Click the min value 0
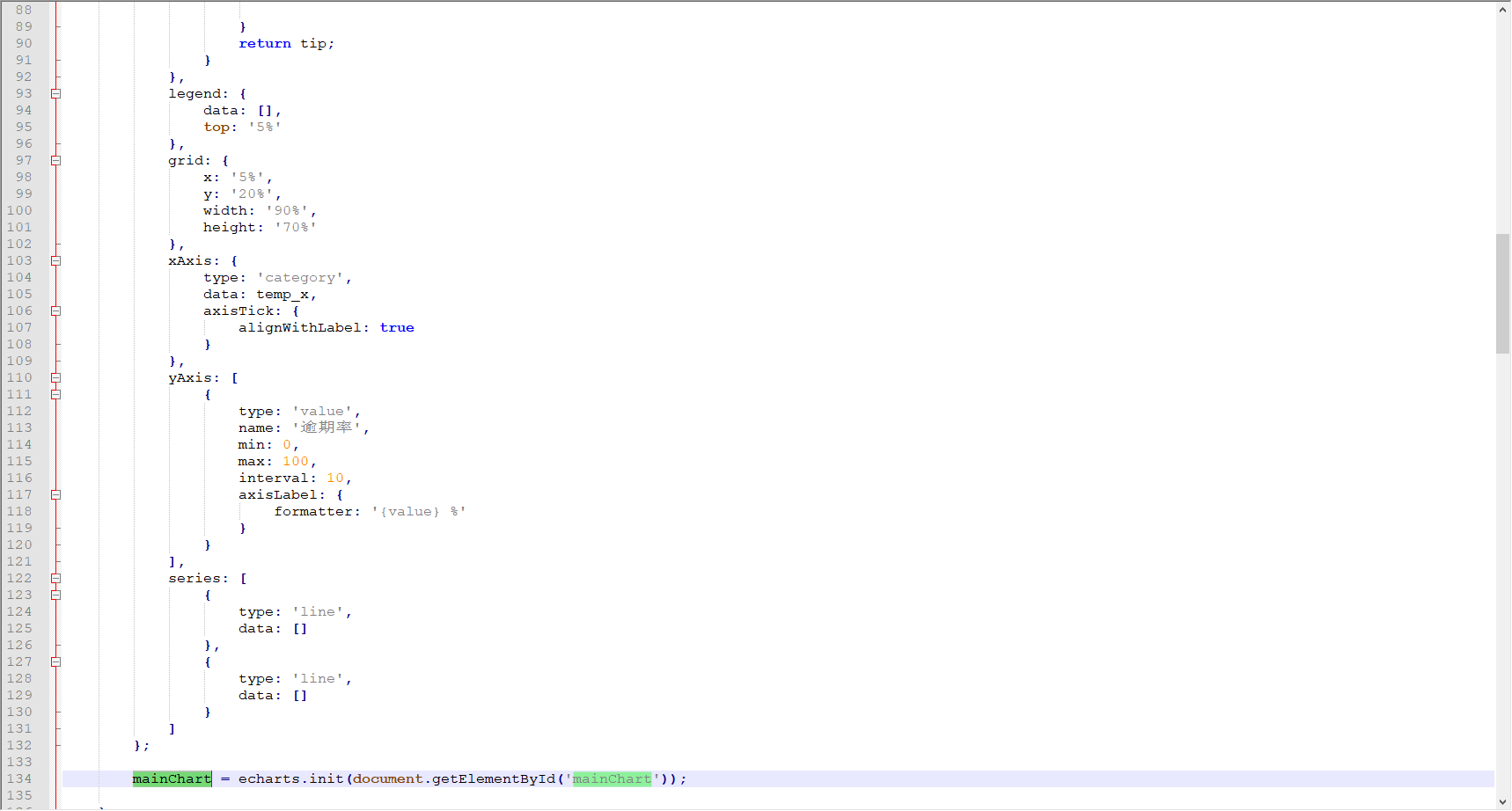This screenshot has height=811, width=1512. [287, 444]
